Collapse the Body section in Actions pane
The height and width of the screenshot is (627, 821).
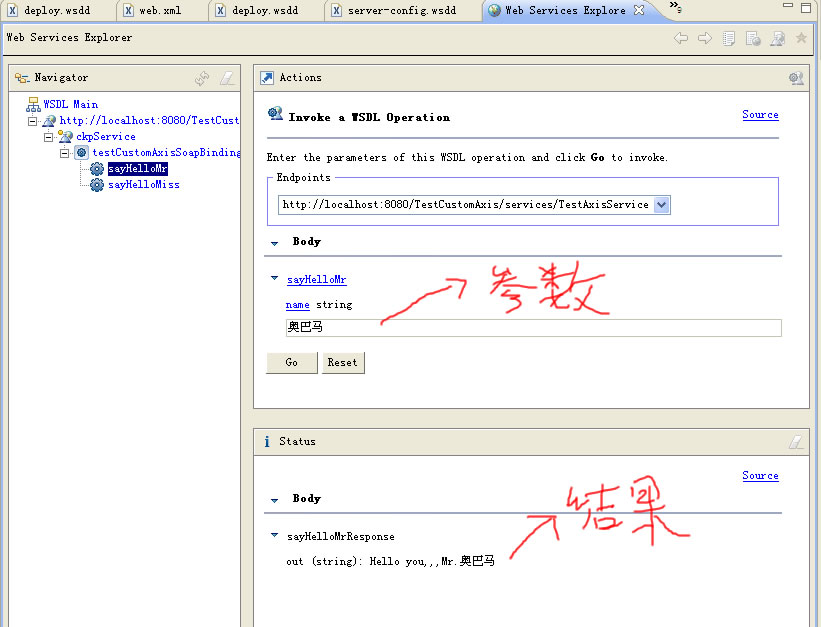(x=274, y=243)
